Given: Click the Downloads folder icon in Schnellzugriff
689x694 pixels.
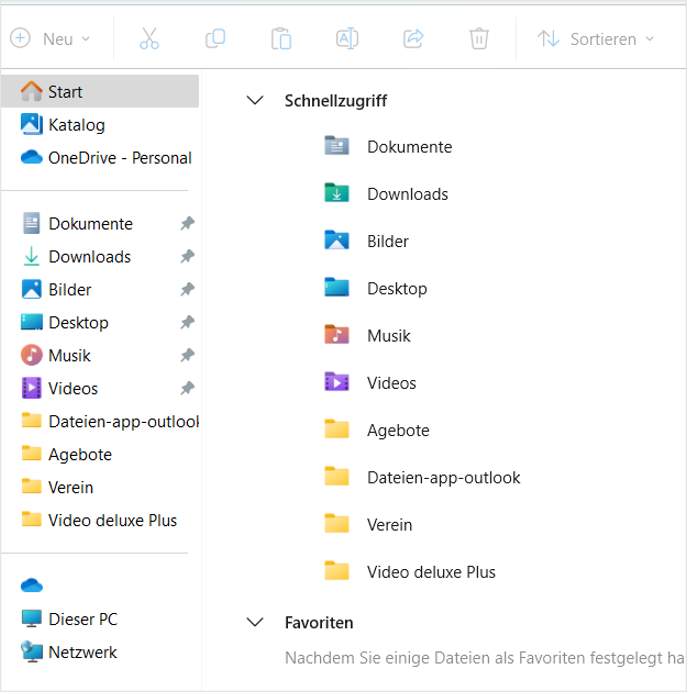Looking at the screenshot, I should coord(336,193).
